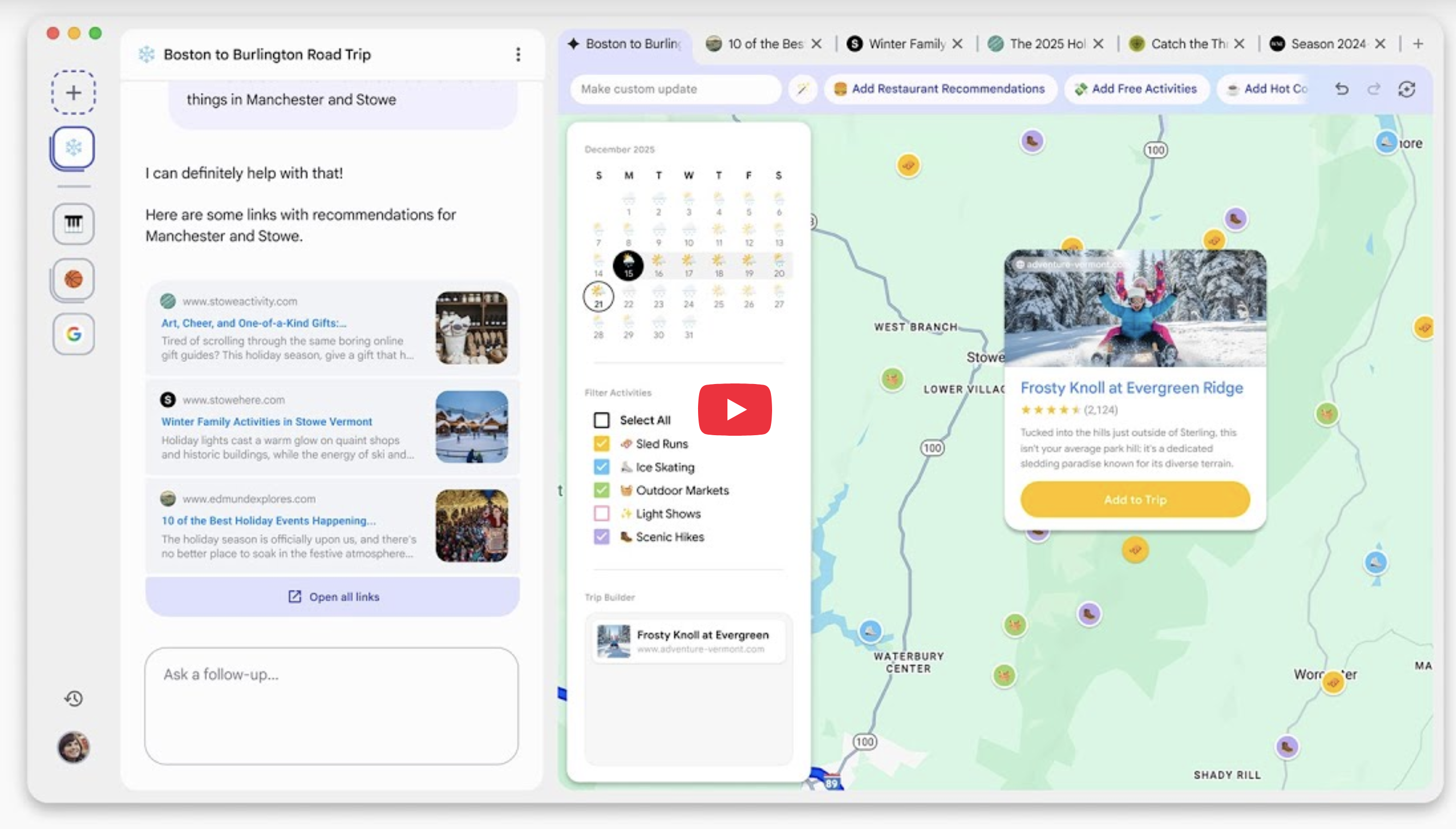This screenshot has width=1456, height=829.
Task: Switch to the Winter Family tab
Action: 906,44
